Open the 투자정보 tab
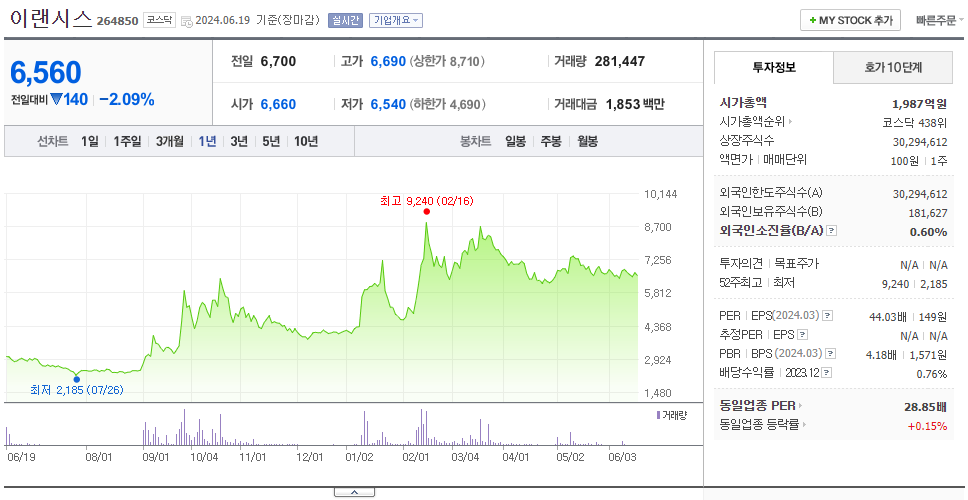Screen dimensions: 968x500 click(774, 67)
